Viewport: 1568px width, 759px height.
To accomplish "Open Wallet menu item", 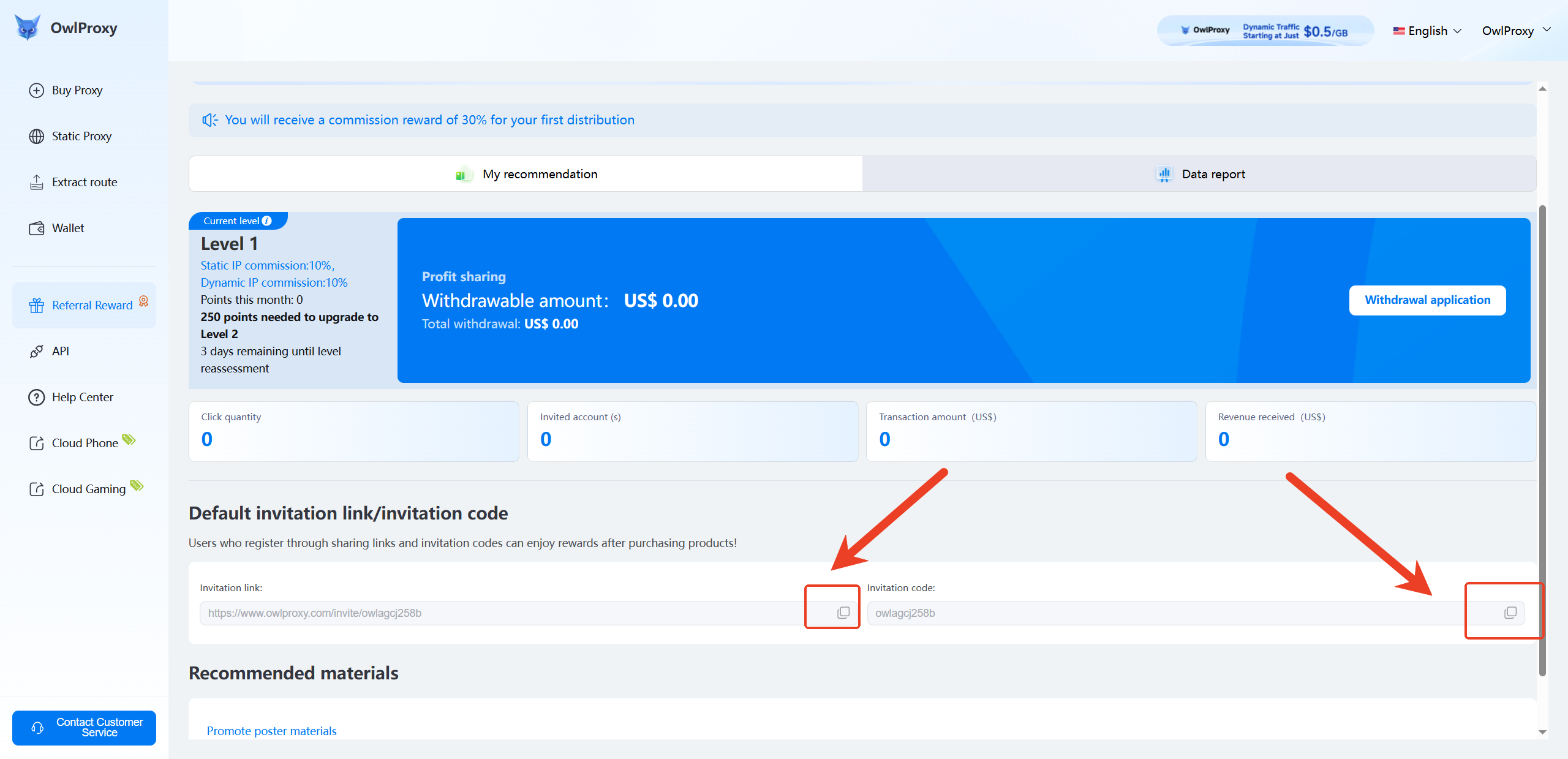I will pyautogui.click(x=84, y=228).
